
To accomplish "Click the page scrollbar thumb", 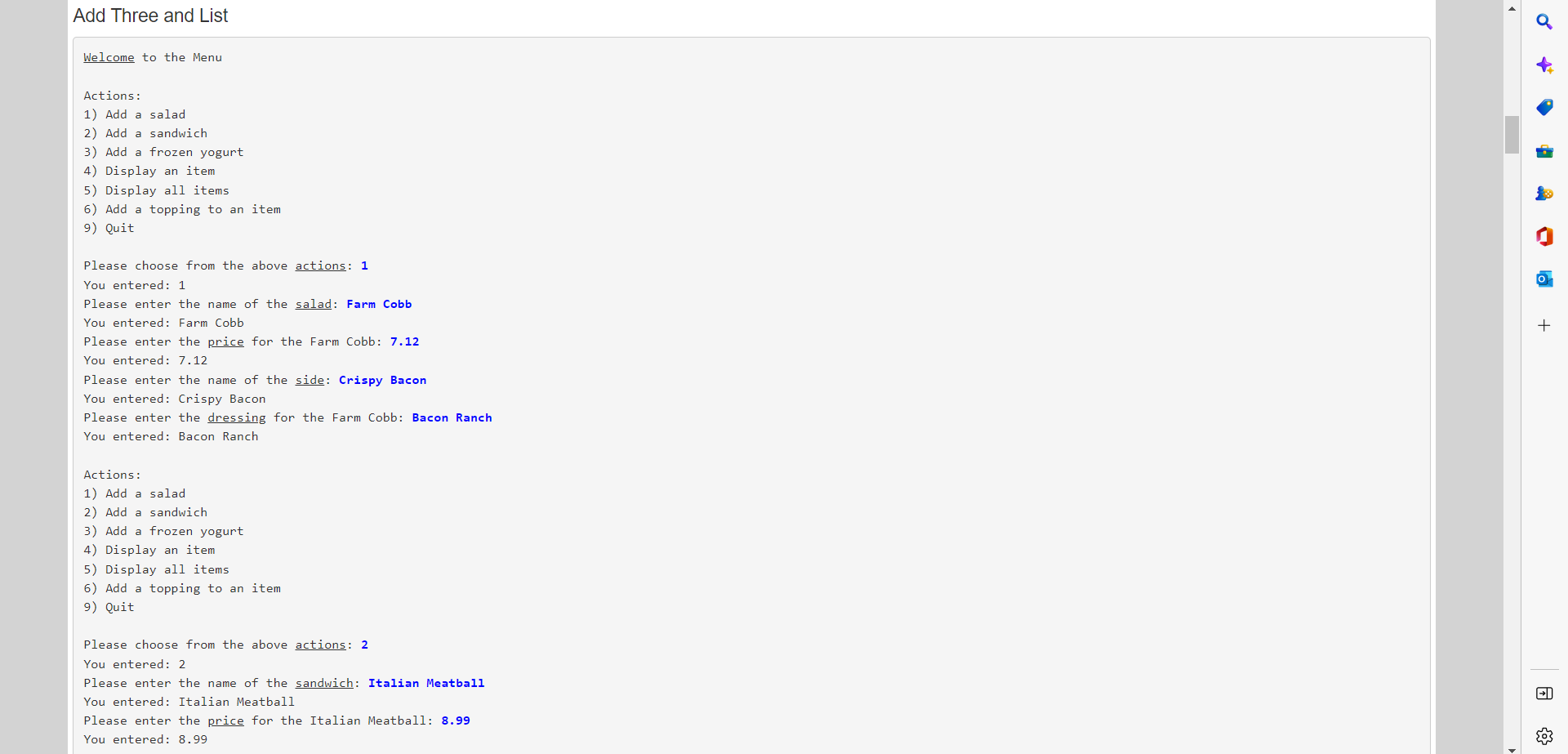I will (x=1512, y=135).
